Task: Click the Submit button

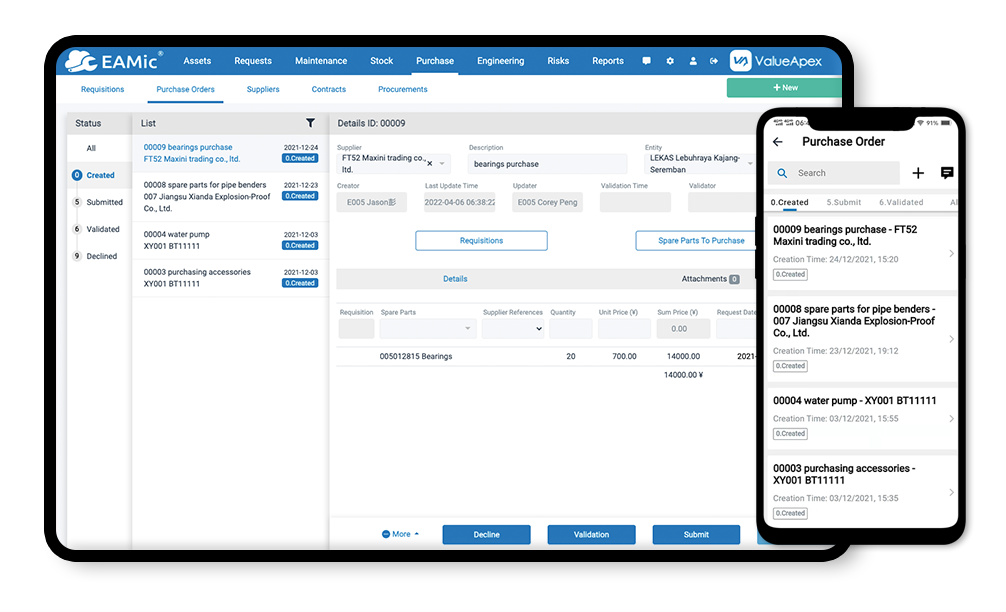Action: pos(696,534)
